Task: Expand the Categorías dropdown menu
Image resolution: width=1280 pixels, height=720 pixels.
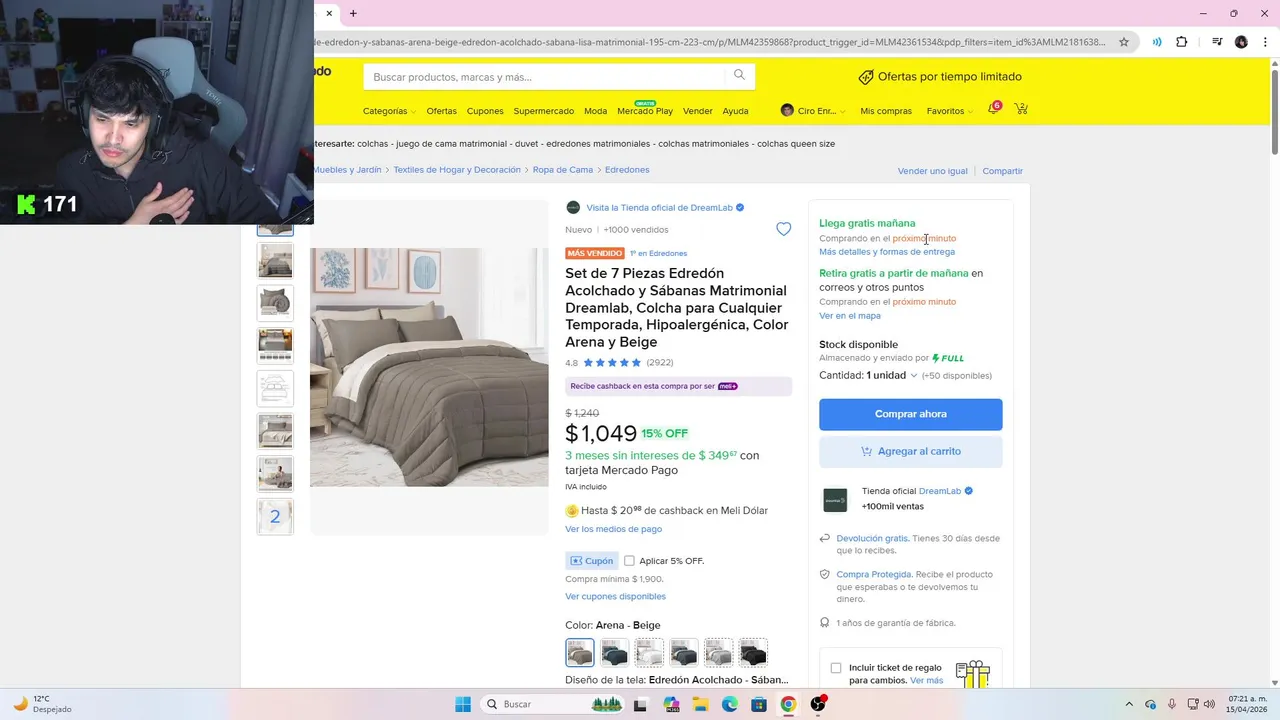Action: point(388,111)
